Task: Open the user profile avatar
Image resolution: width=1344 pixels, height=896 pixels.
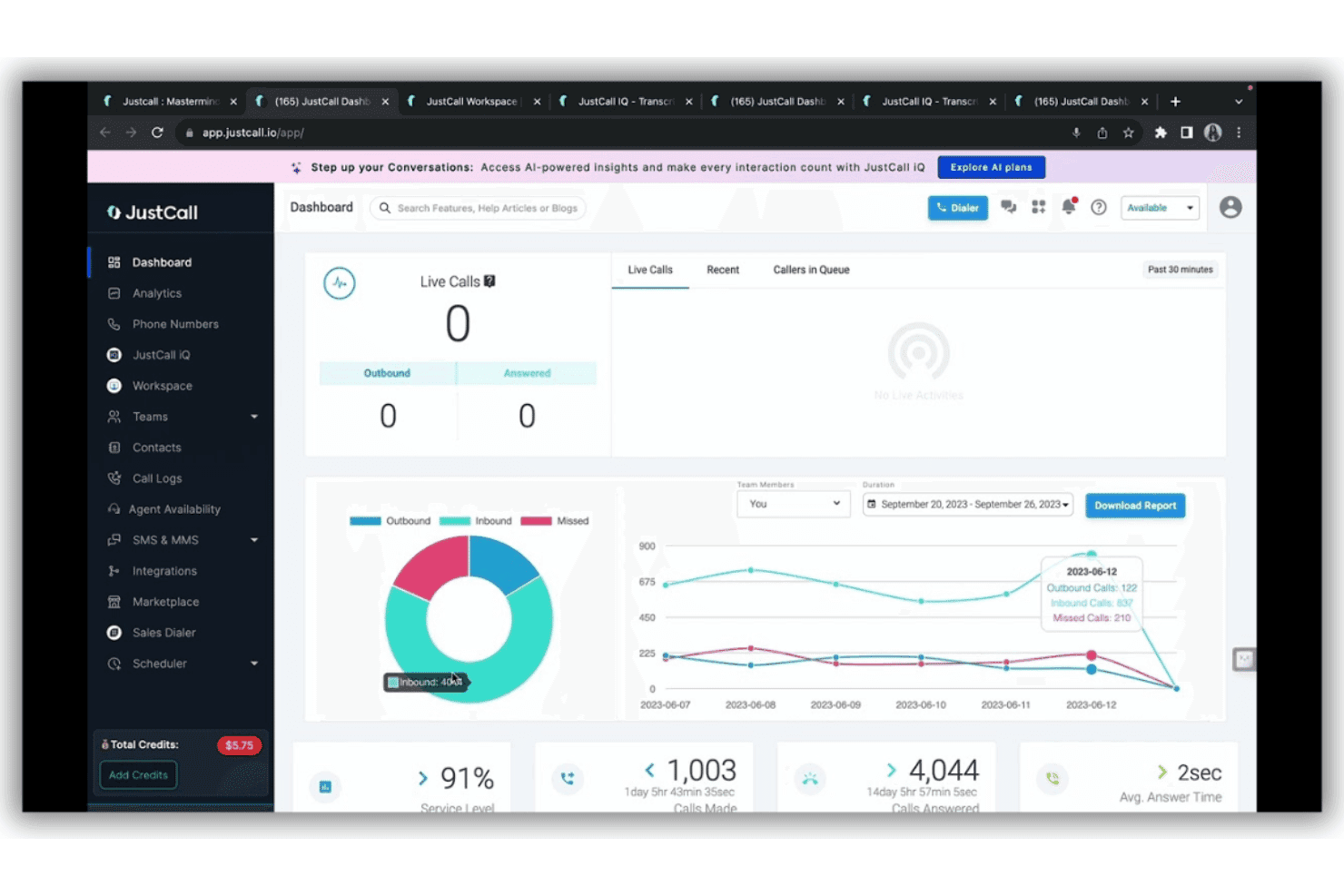Action: pos(1230,207)
